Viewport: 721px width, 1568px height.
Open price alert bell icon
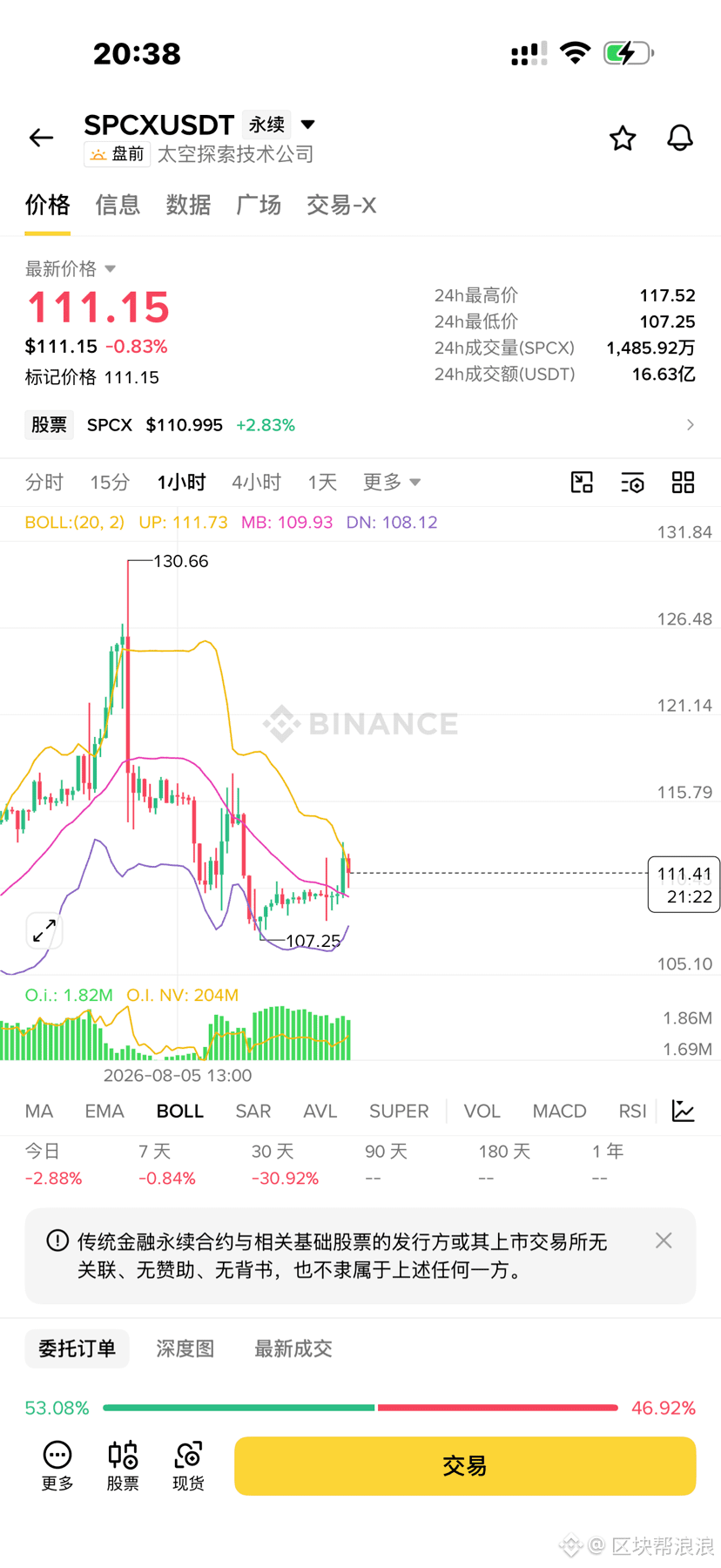pyautogui.click(x=680, y=138)
